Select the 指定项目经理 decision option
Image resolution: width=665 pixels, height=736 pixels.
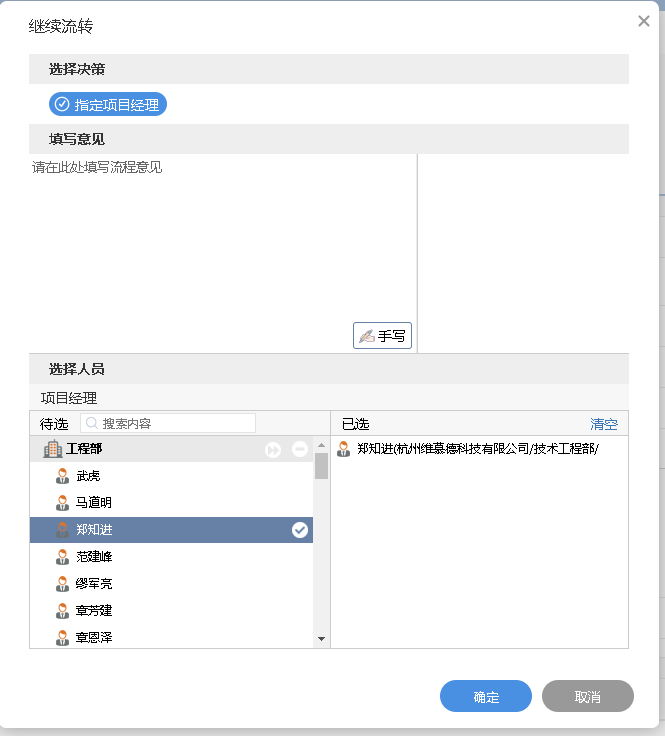click(108, 104)
